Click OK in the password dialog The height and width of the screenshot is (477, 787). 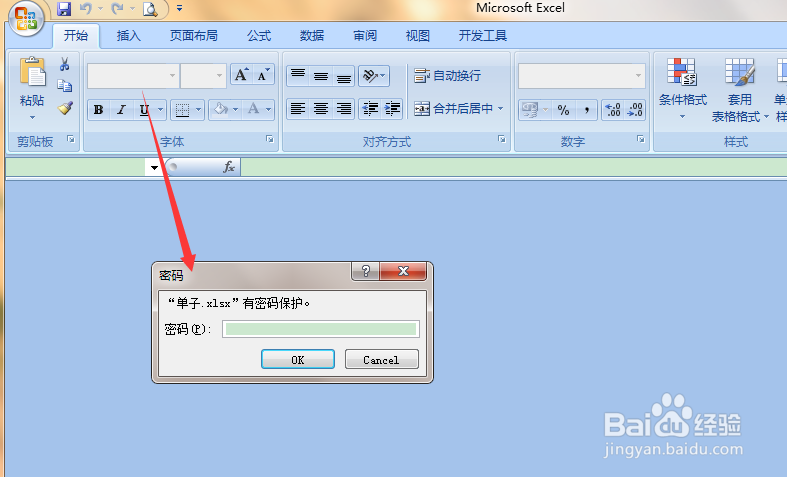298,360
